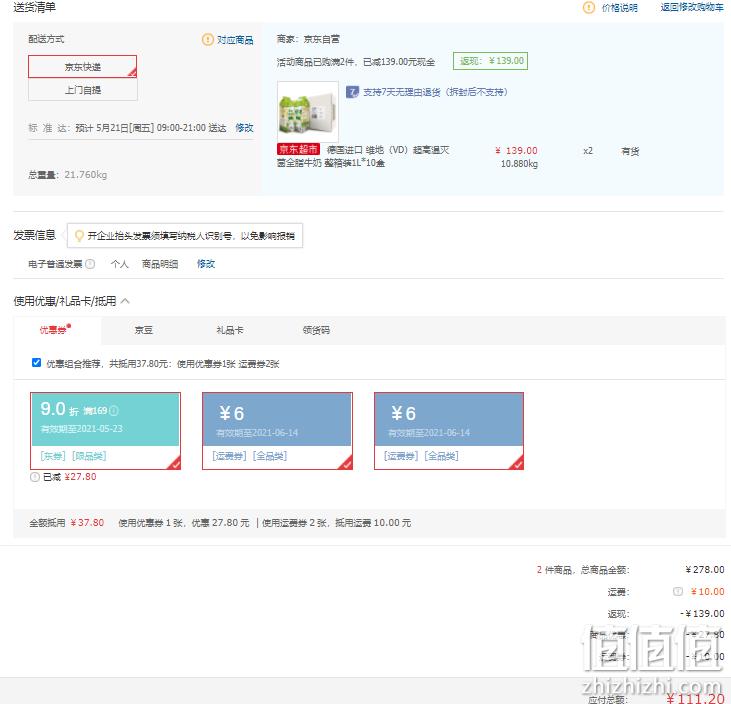Click info icon on 9.0折 coupon
Image resolution: width=731 pixels, height=704 pixels.
coord(113,411)
